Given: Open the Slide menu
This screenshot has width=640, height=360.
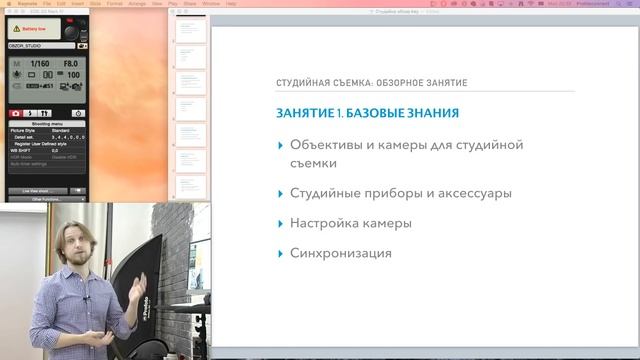Looking at the screenshot, I should [95, 4].
